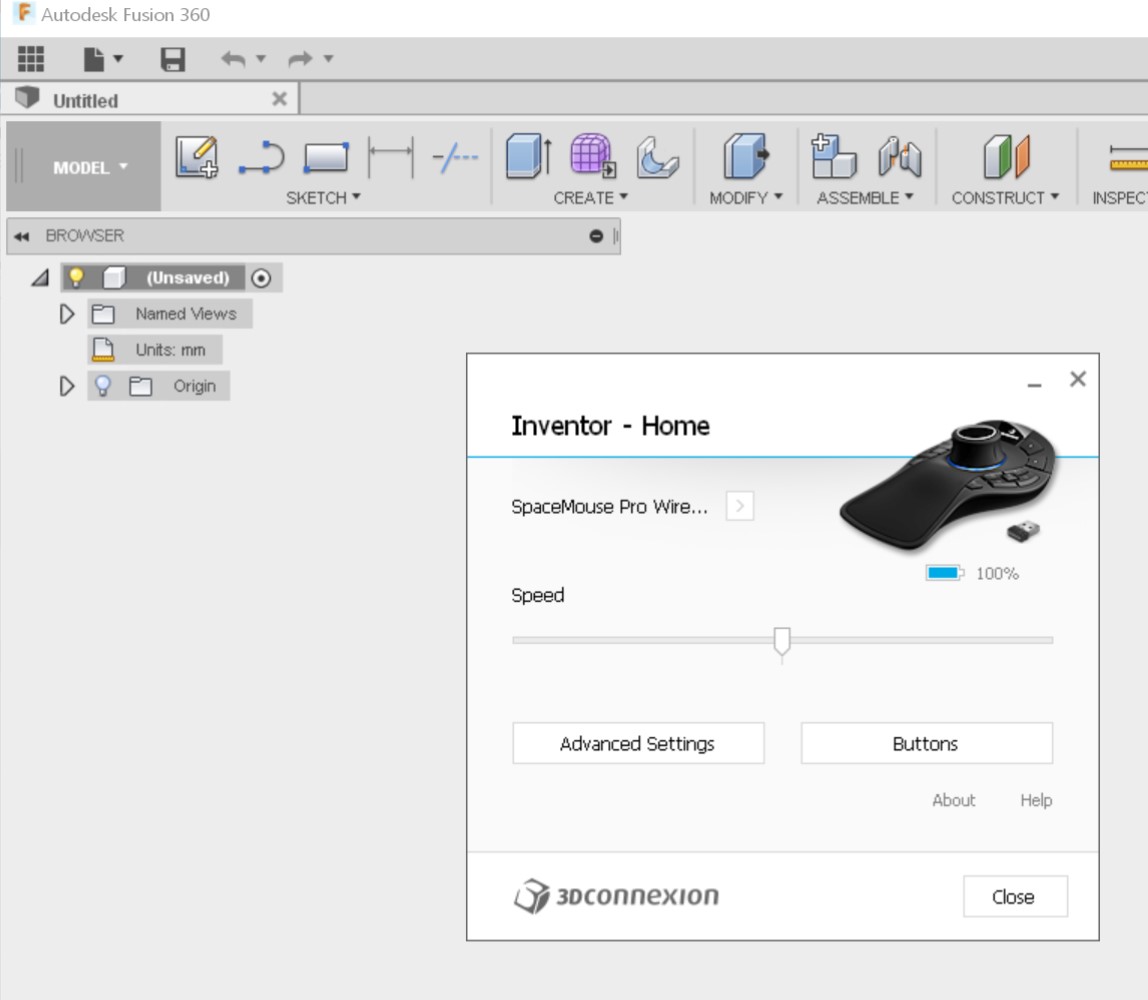Open redo history dropdown arrow
Screen dimensions: 1148x1000
click(328, 59)
